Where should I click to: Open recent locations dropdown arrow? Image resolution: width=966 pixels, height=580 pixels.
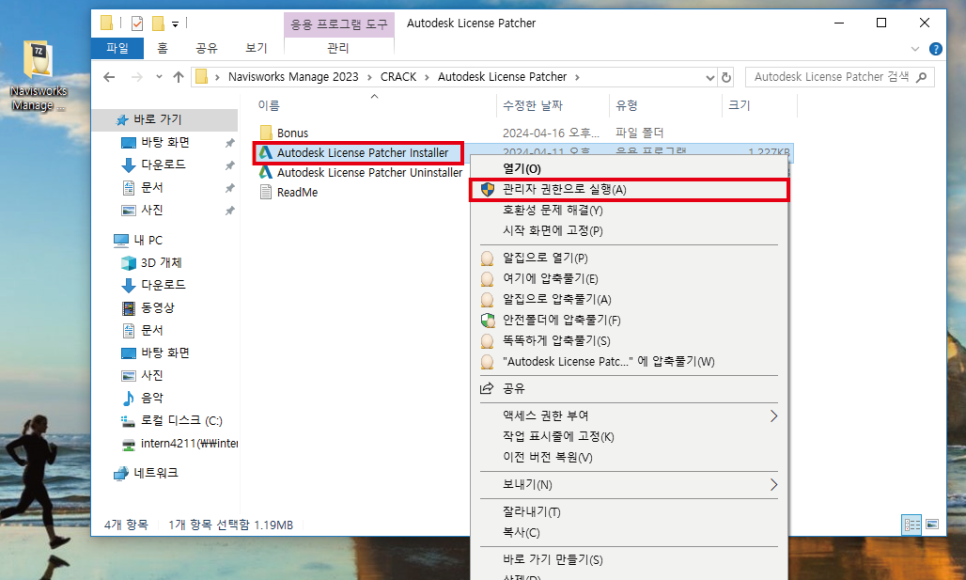point(159,77)
